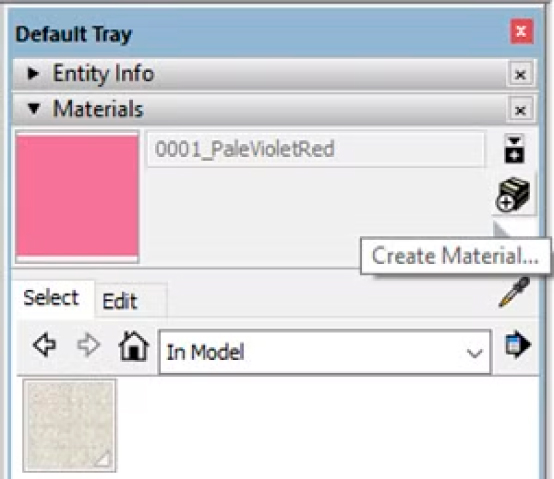Switch to the Select tab

(51, 298)
